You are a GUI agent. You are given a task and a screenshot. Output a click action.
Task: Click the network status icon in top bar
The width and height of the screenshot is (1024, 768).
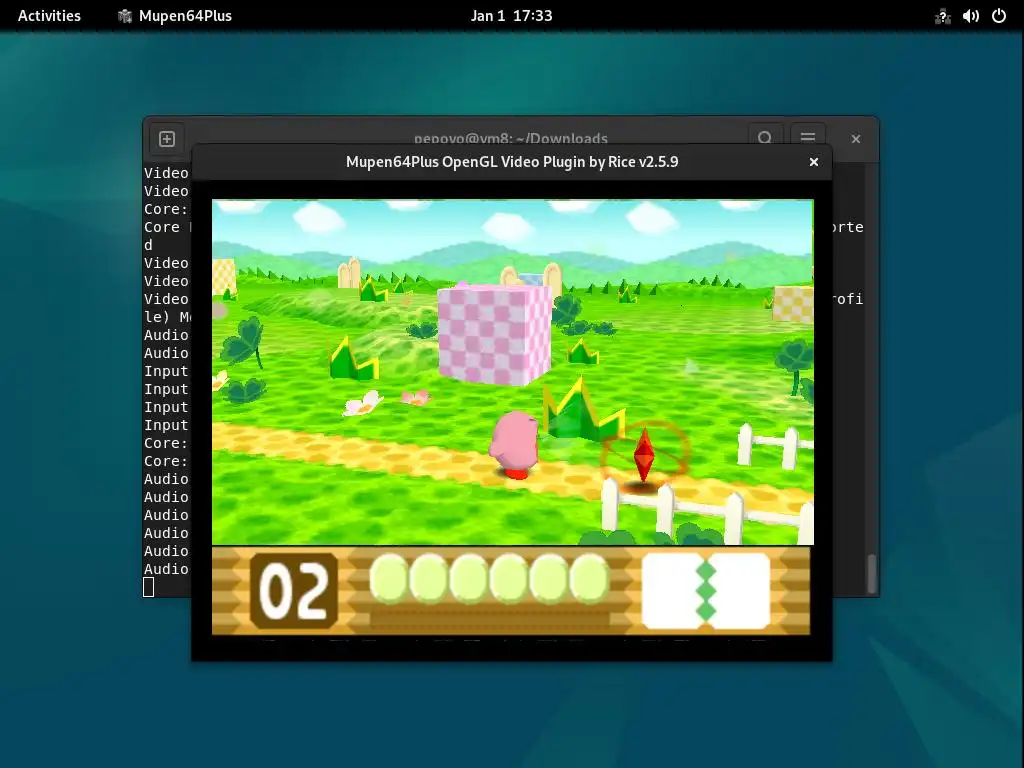point(942,16)
